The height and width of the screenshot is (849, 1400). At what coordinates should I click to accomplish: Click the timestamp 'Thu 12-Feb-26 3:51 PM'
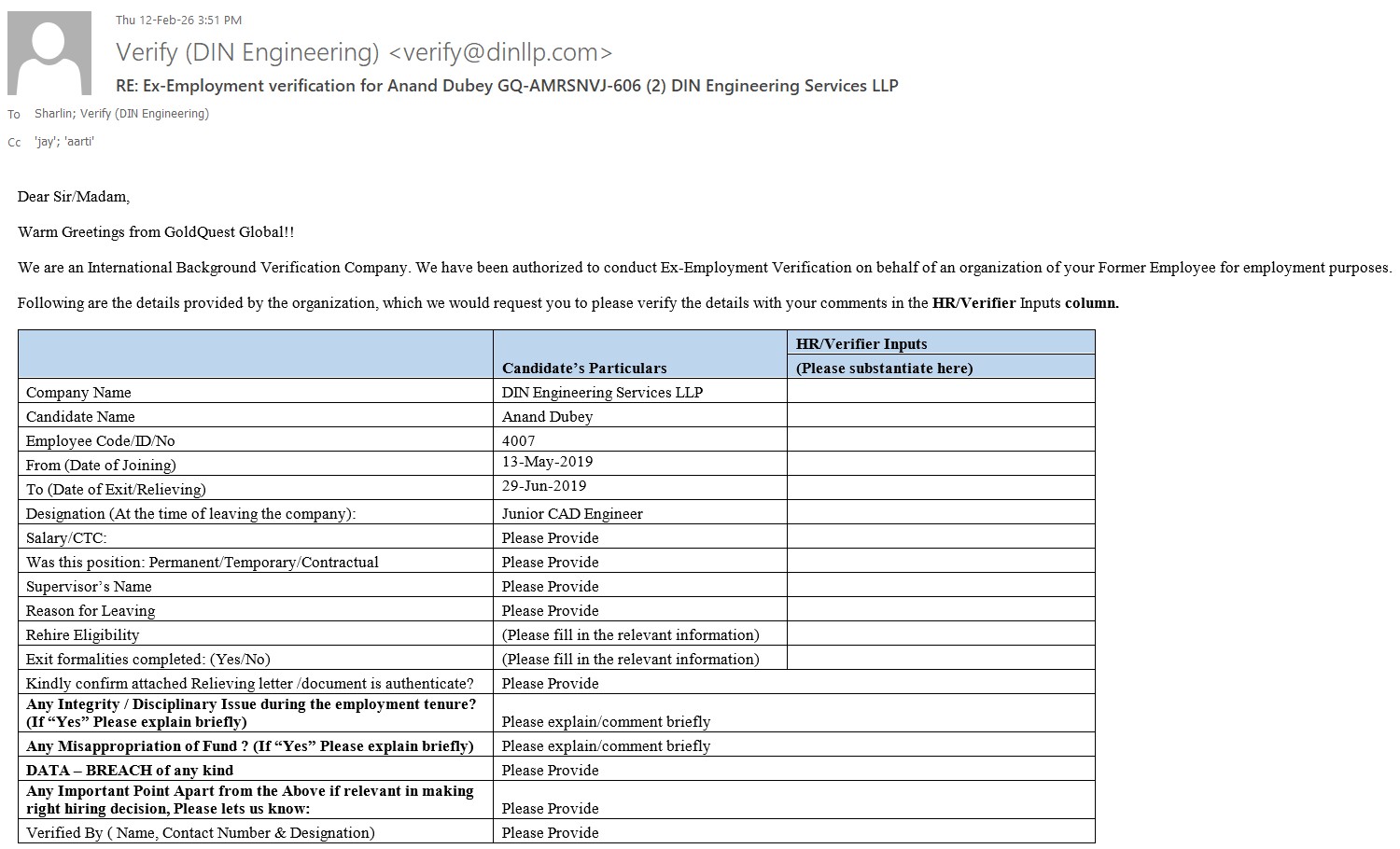pos(178,20)
